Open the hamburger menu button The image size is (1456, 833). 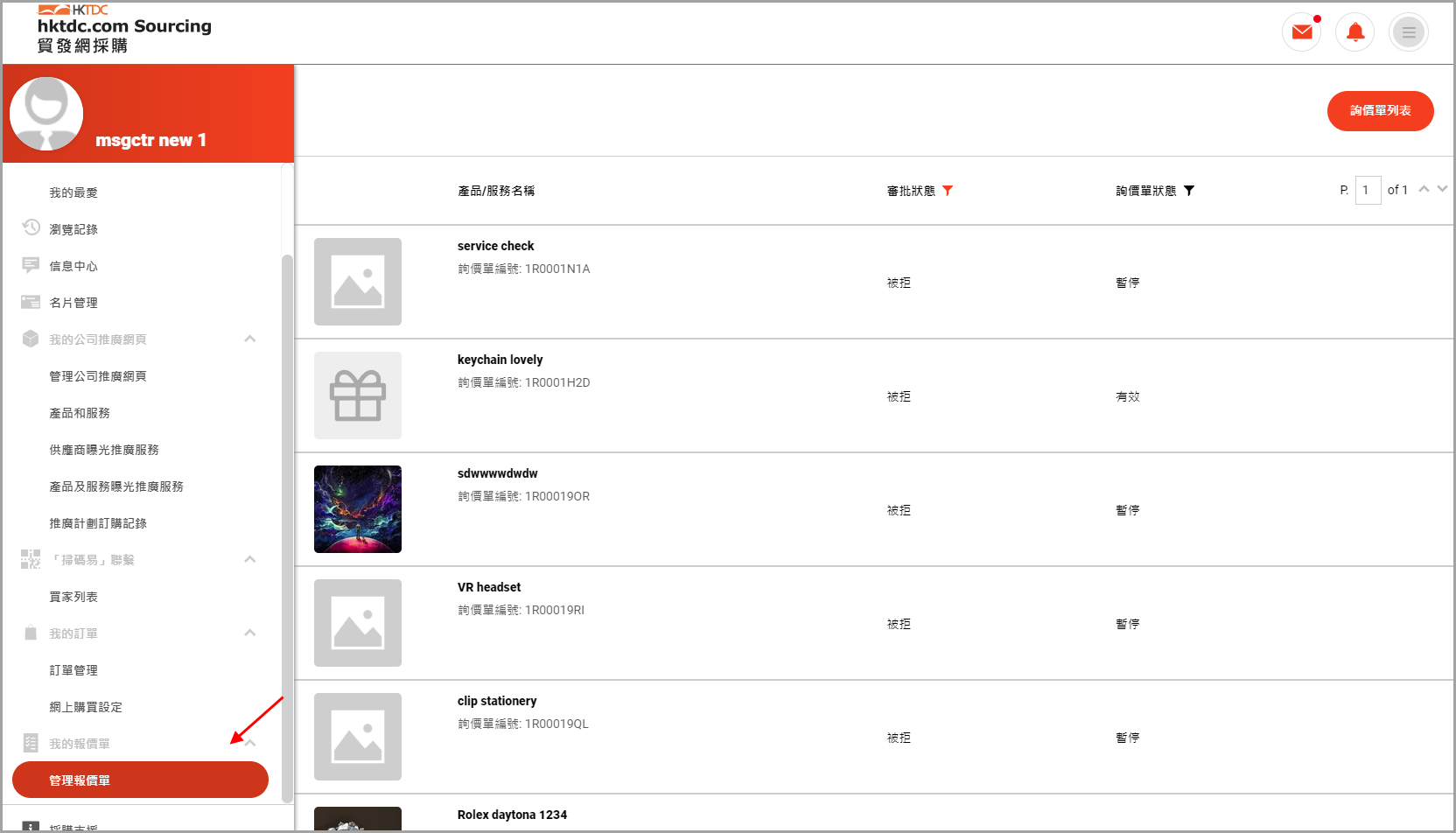(1409, 32)
